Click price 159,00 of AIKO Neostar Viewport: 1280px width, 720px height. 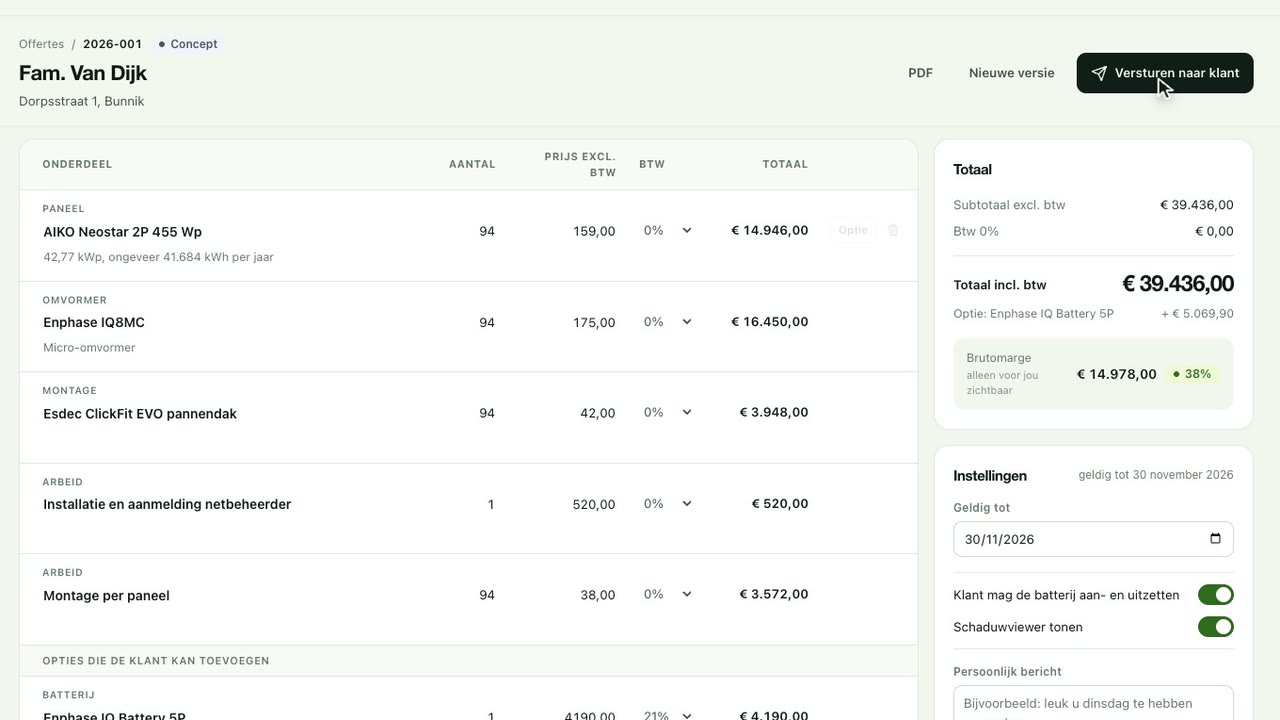(x=594, y=231)
